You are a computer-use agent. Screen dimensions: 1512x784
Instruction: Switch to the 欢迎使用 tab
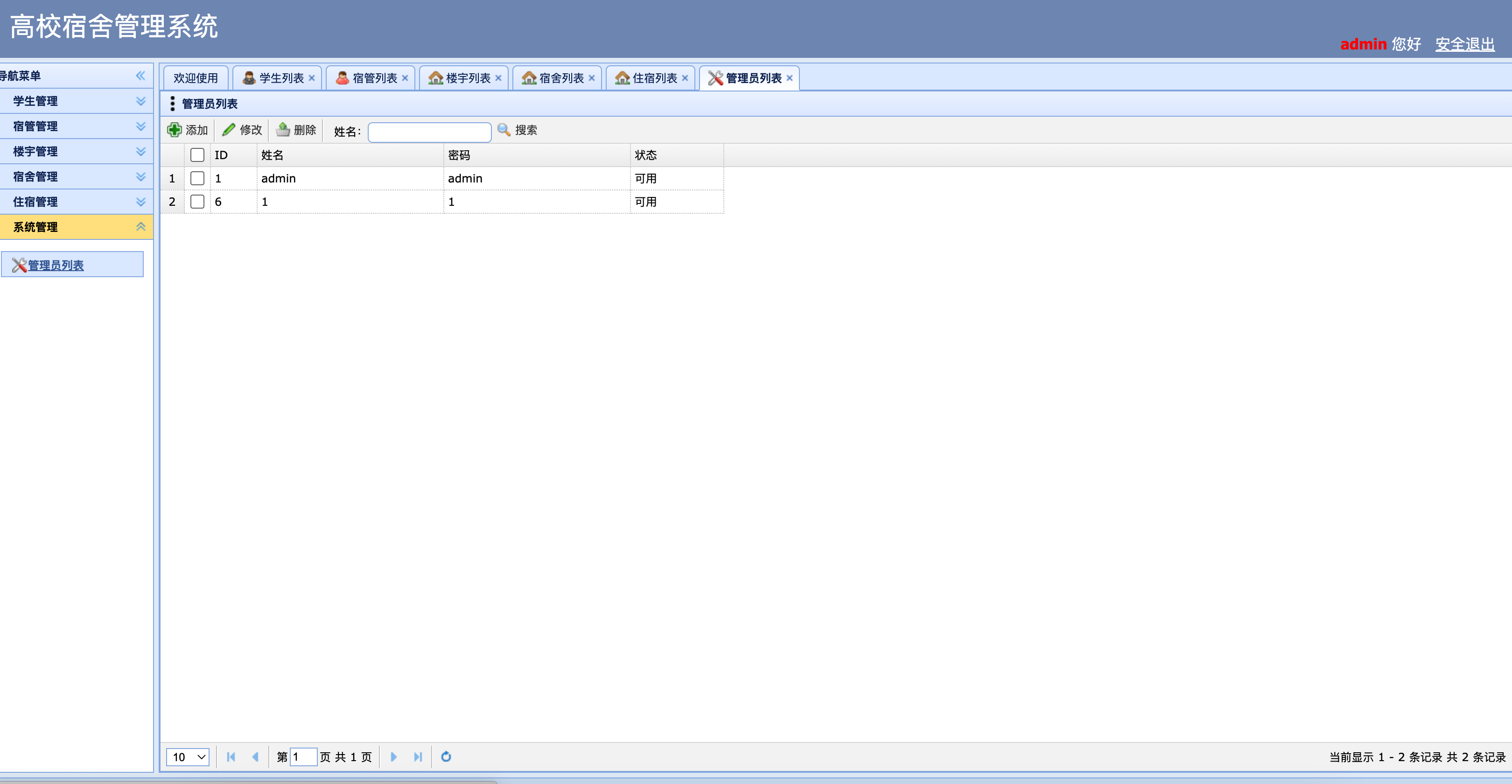(x=196, y=78)
